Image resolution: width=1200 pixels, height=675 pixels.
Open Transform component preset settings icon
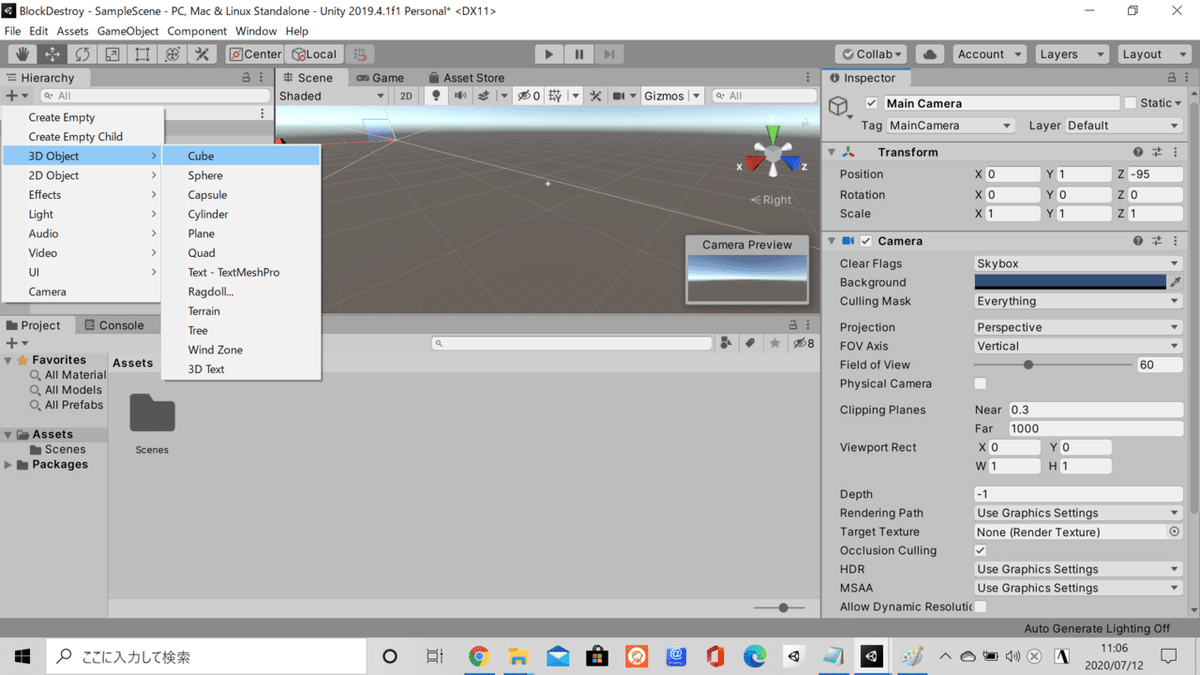[x=1157, y=152]
